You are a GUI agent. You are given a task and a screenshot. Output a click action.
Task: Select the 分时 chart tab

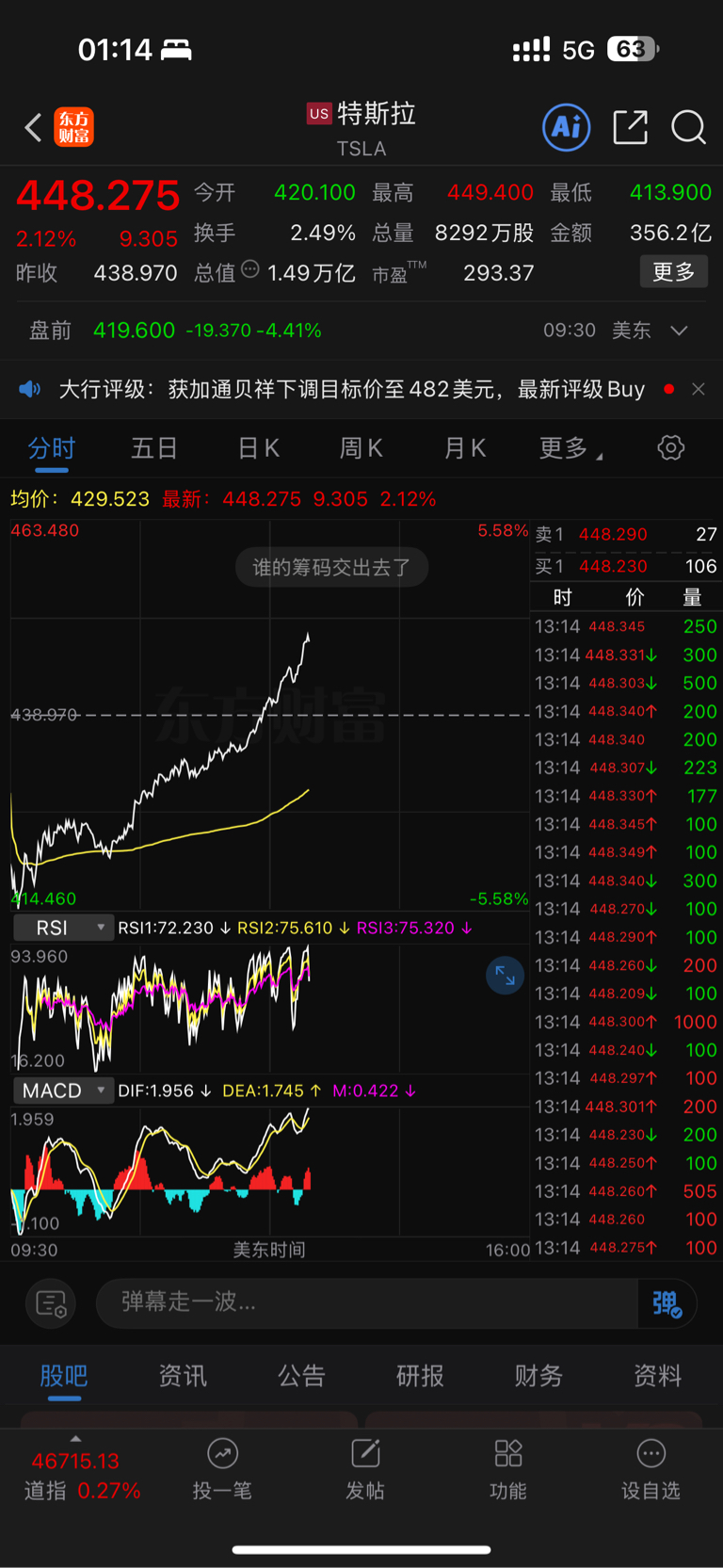[52, 448]
